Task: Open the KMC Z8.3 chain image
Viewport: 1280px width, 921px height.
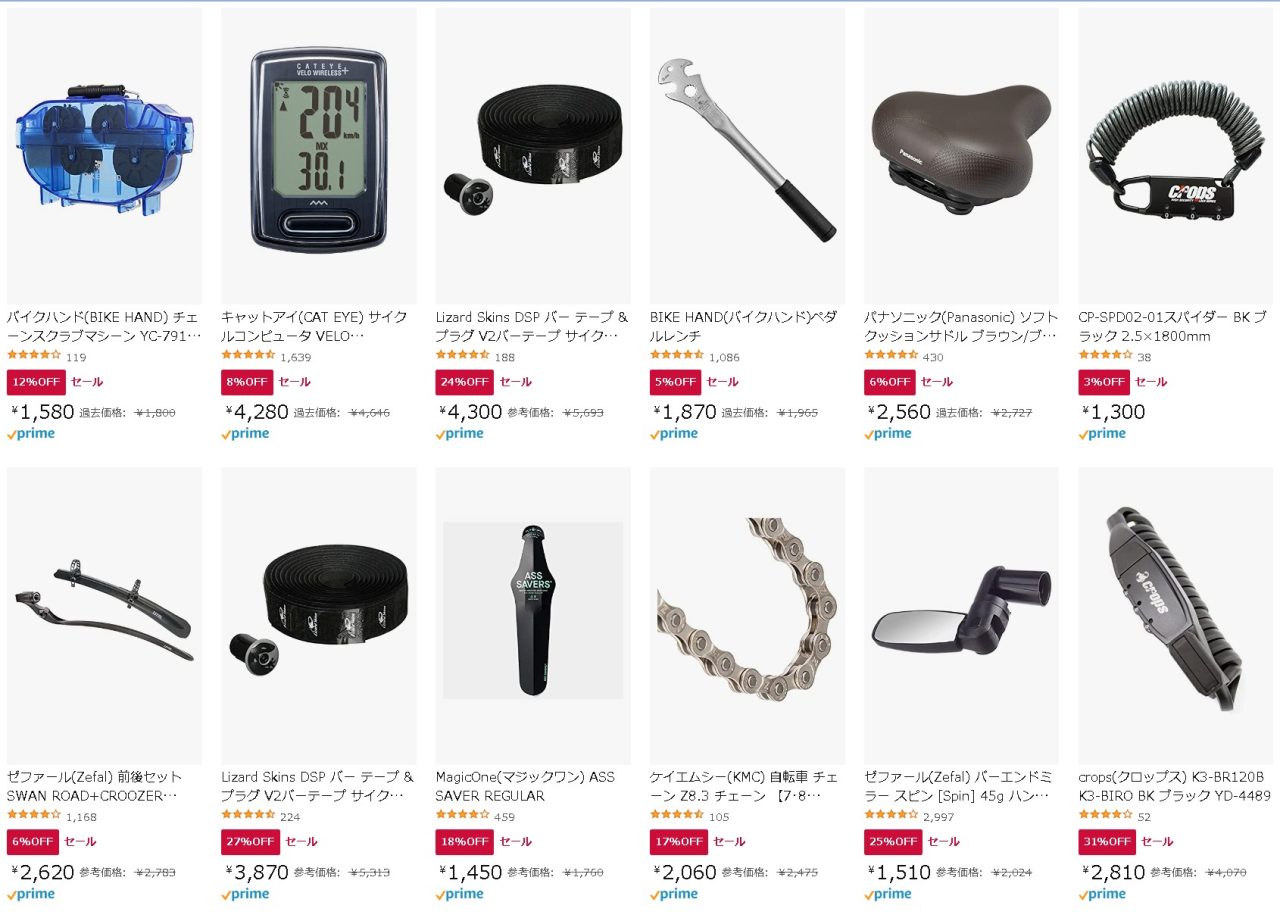Action: coord(747,616)
